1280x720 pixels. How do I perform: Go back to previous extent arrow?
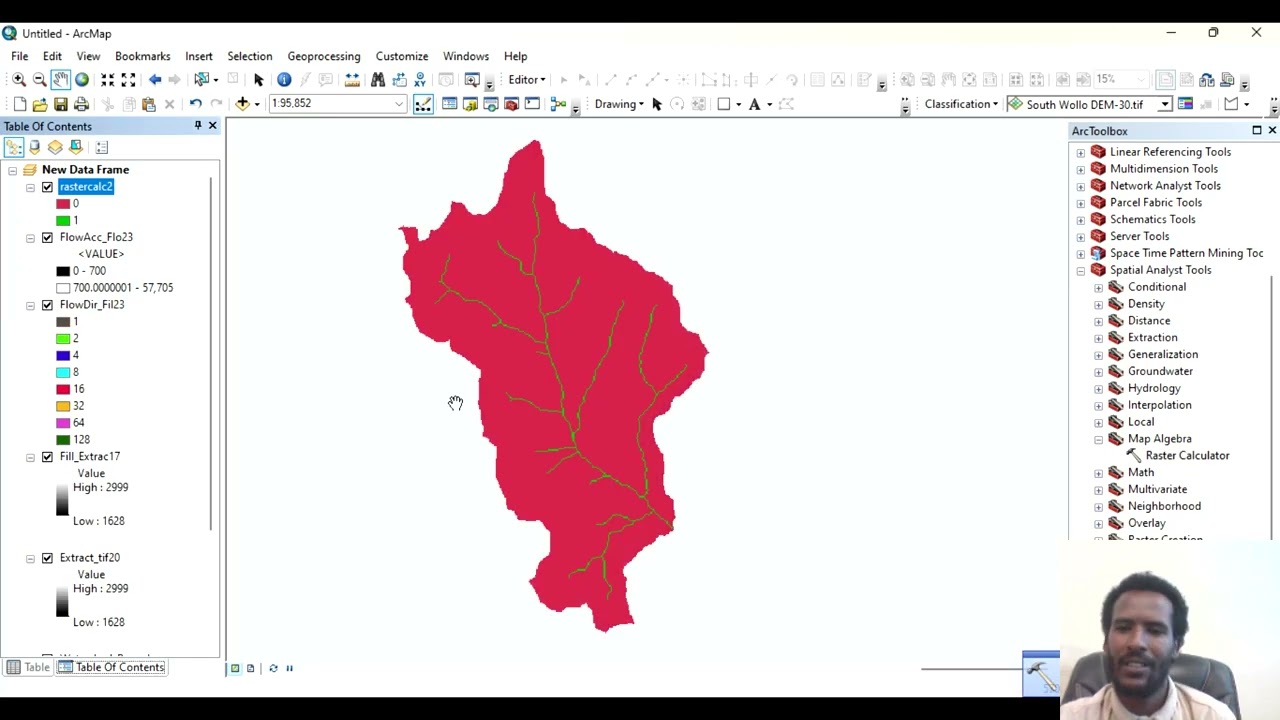[x=155, y=80]
